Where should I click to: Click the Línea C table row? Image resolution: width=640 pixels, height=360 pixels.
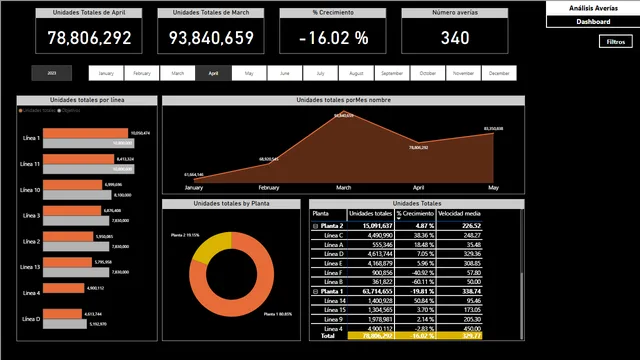tap(396, 236)
